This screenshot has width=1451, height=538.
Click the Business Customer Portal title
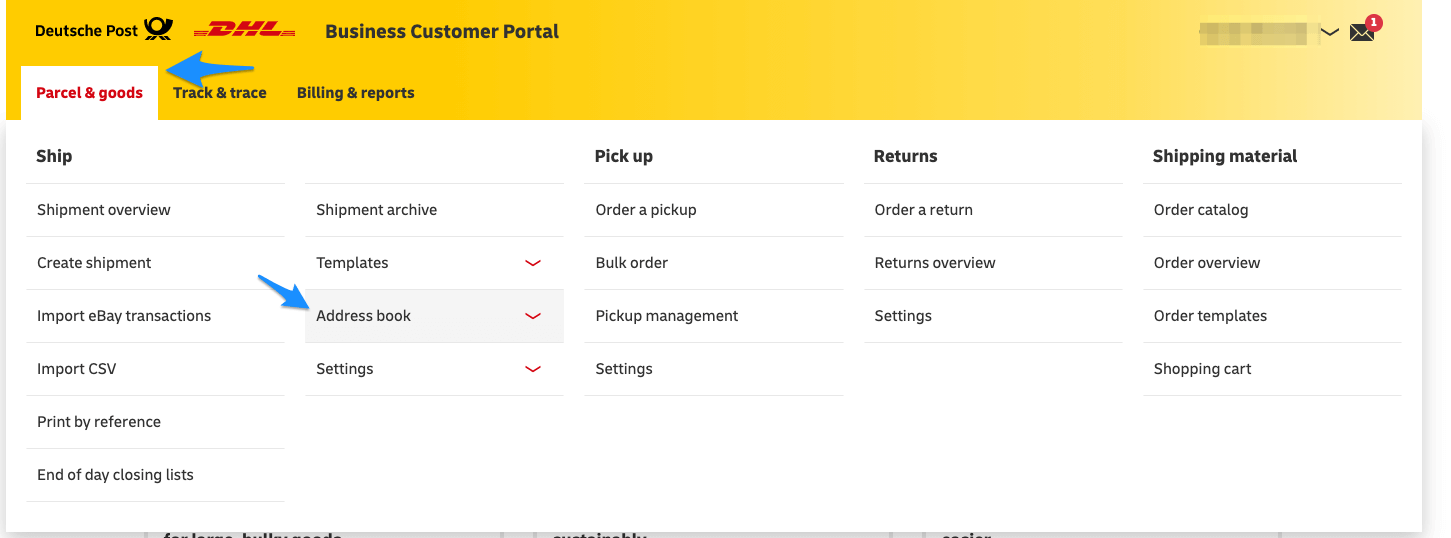click(x=442, y=31)
